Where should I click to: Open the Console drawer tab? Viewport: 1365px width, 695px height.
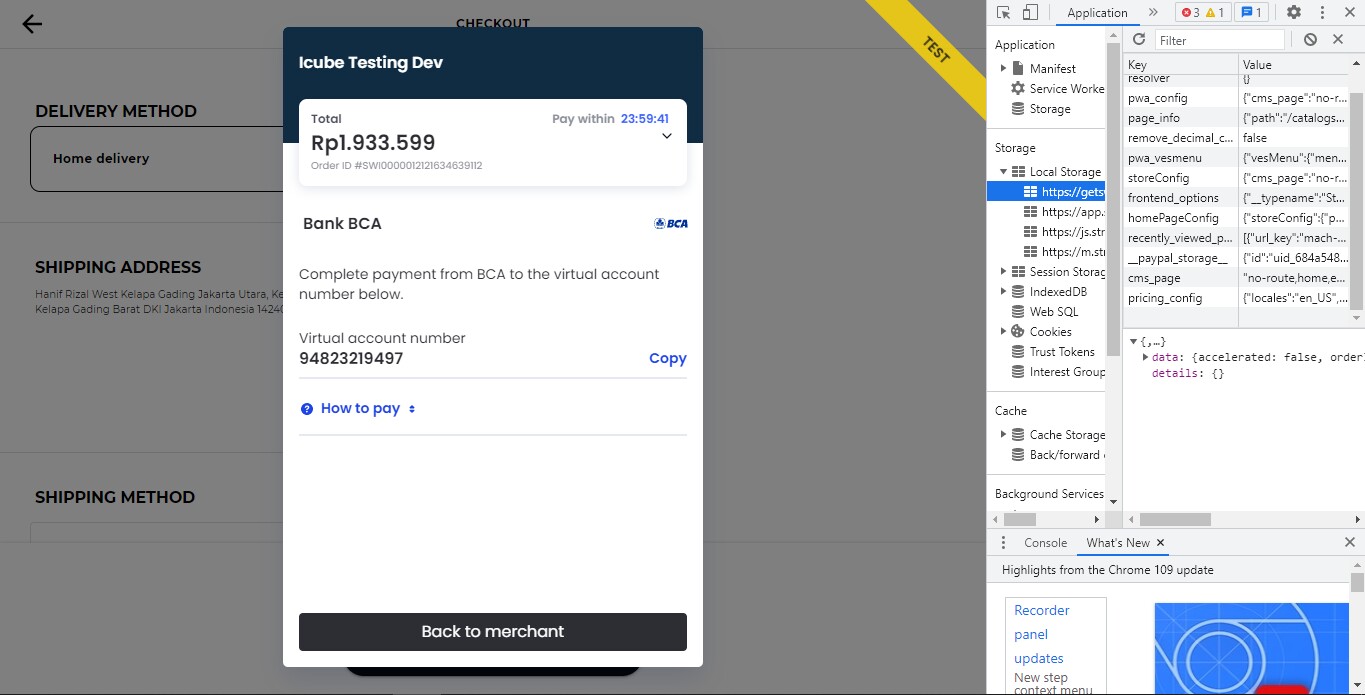tap(1045, 542)
